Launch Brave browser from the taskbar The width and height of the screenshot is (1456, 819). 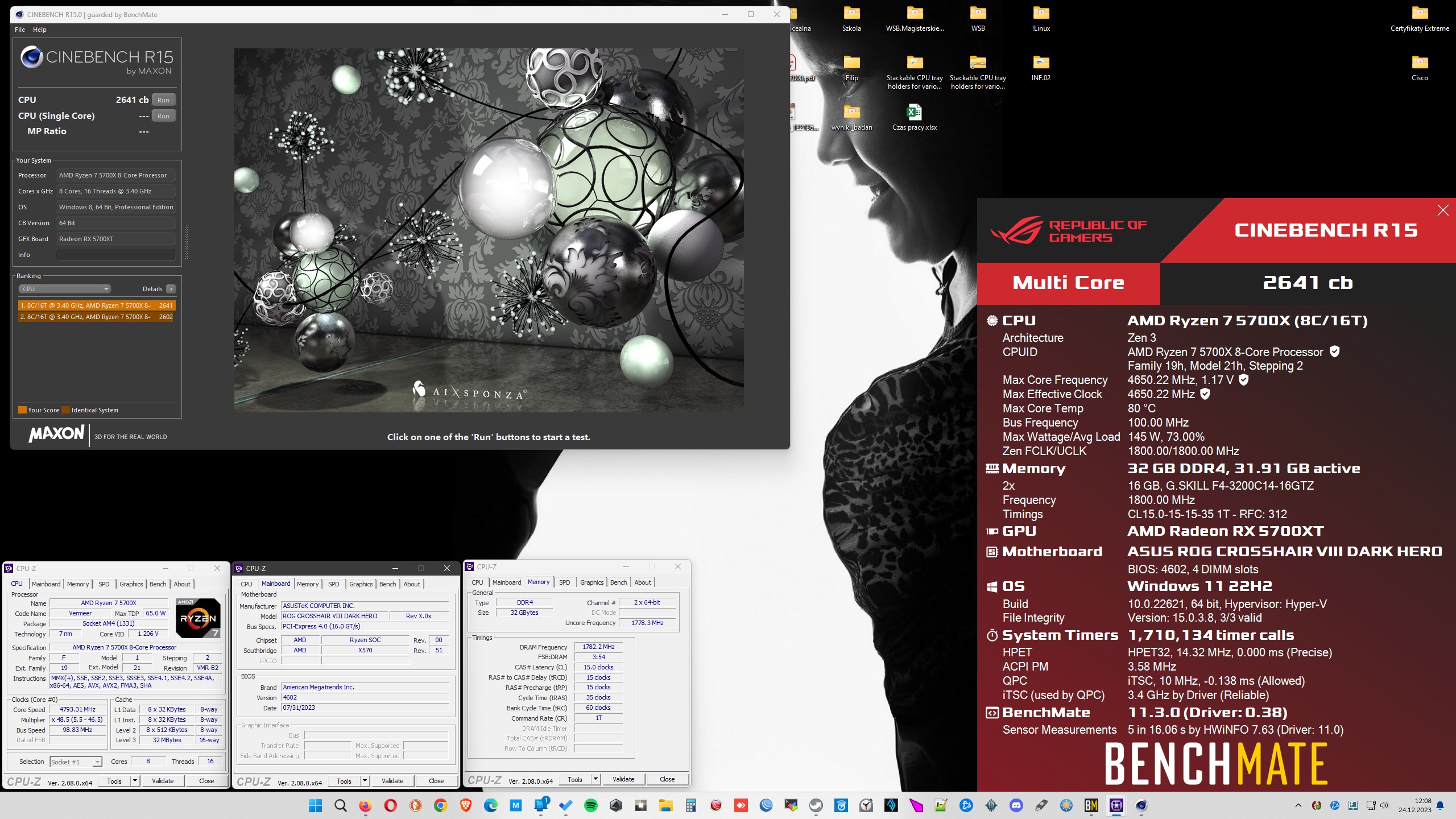tap(465, 805)
